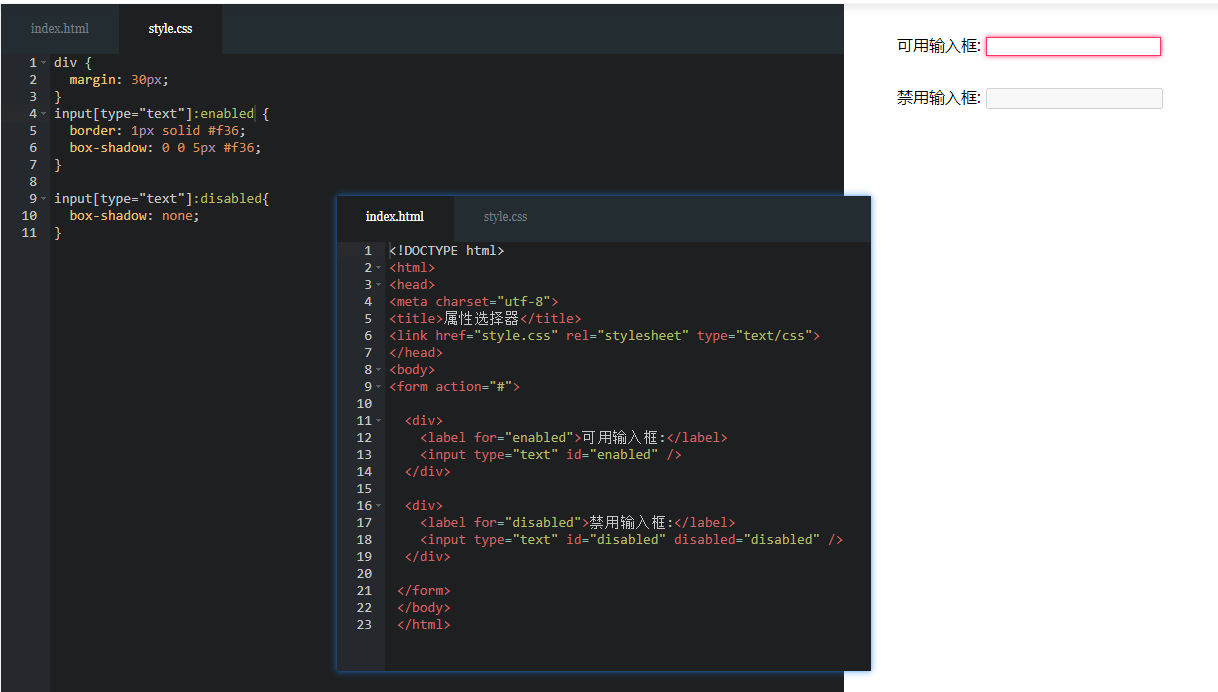Viewport: 1218px width, 692px height.
Task: Fold the <html> tag at line 2
Action: (x=378, y=268)
